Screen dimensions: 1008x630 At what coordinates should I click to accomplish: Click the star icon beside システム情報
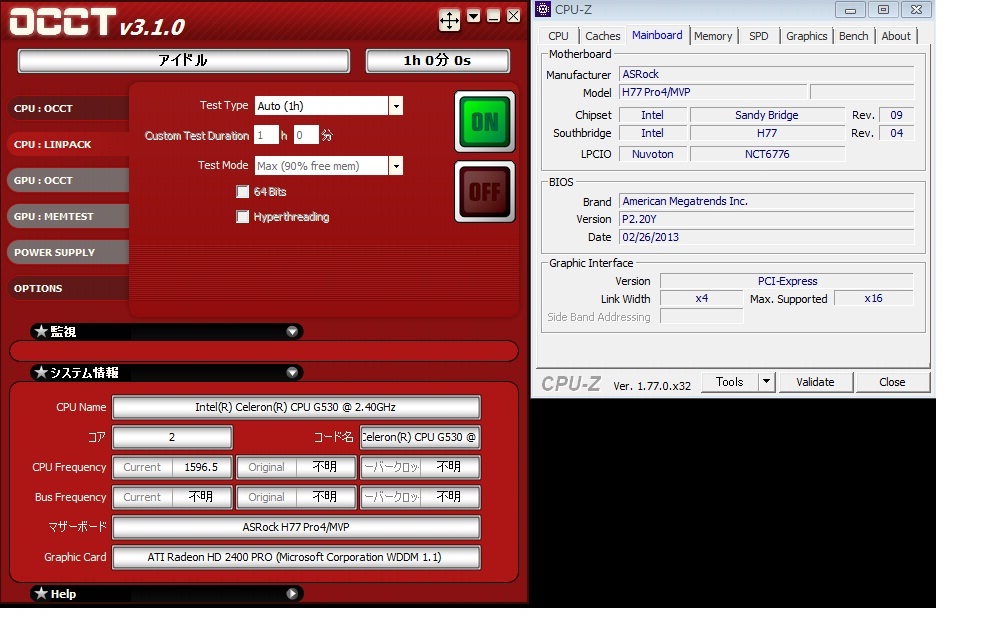click(x=41, y=372)
